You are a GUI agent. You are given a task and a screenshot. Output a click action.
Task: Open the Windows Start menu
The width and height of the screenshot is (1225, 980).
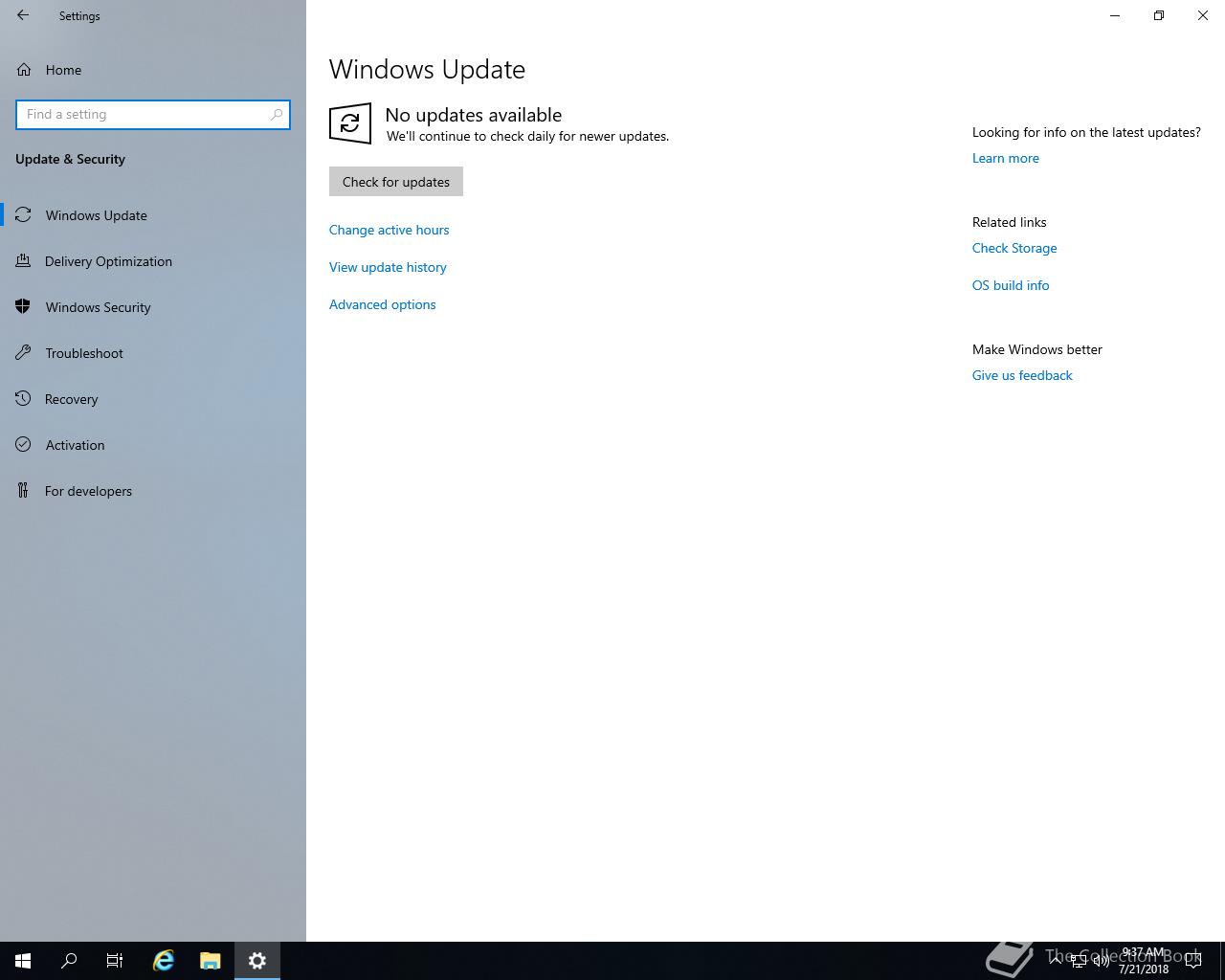pyautogui.click(x=23, y=961)
